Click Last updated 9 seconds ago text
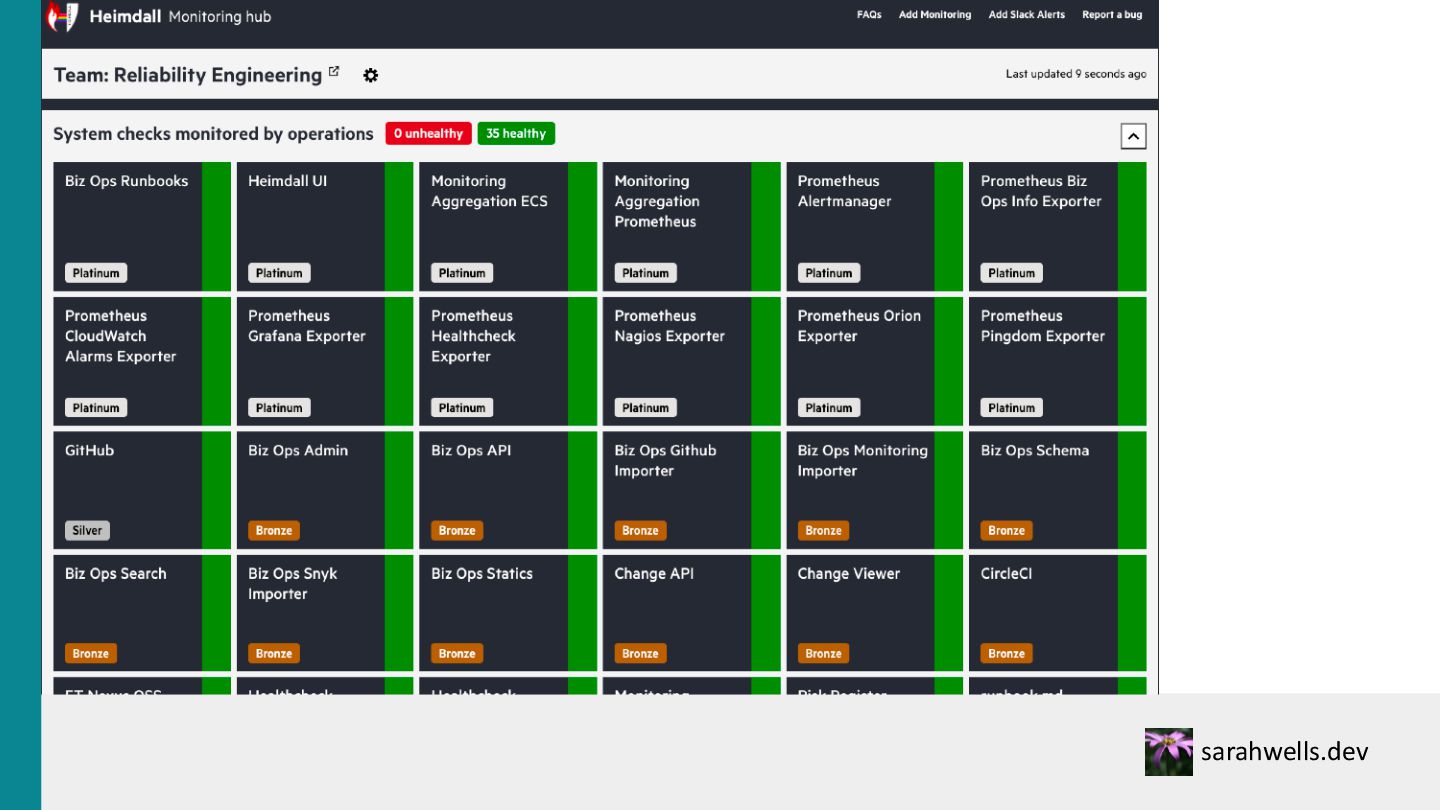This screenshot has height=810, width=1440. pyautogui.click(x=1076, y=74)
